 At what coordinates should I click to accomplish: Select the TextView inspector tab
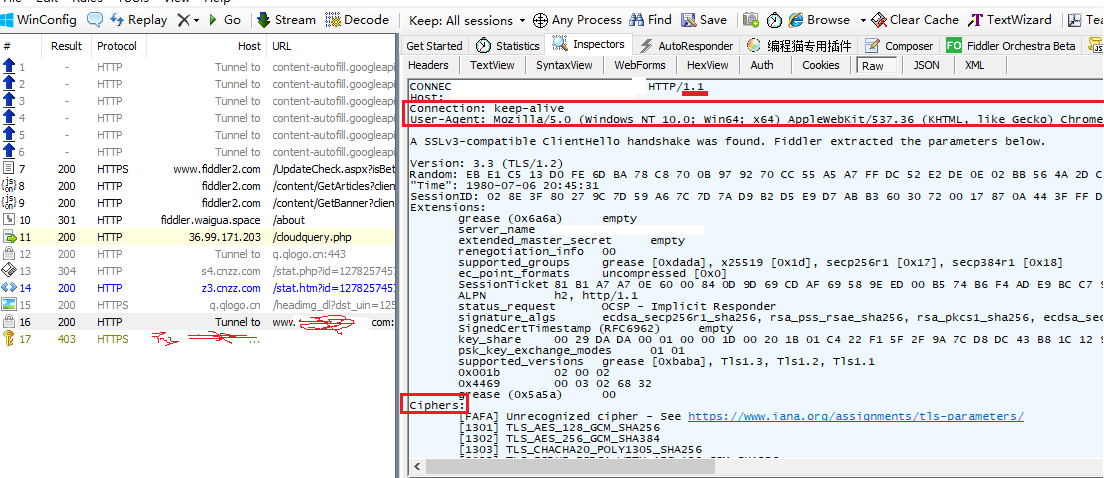tap(492, 65)
